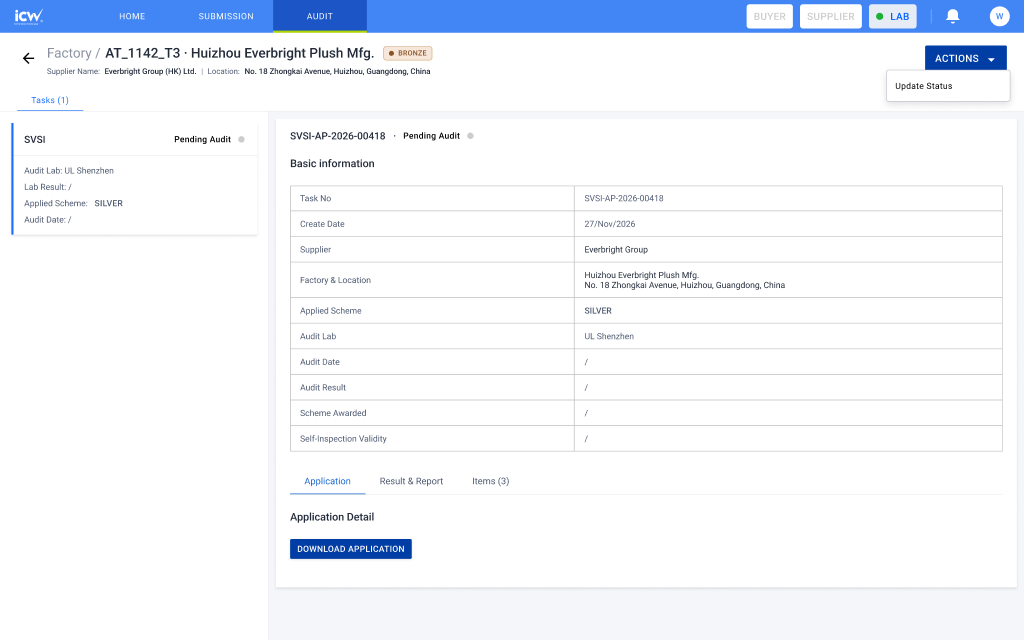Viewport: 1024px width, 640px height.
Task: Open the AUDIT navigation item
Action: coord(320,16)
